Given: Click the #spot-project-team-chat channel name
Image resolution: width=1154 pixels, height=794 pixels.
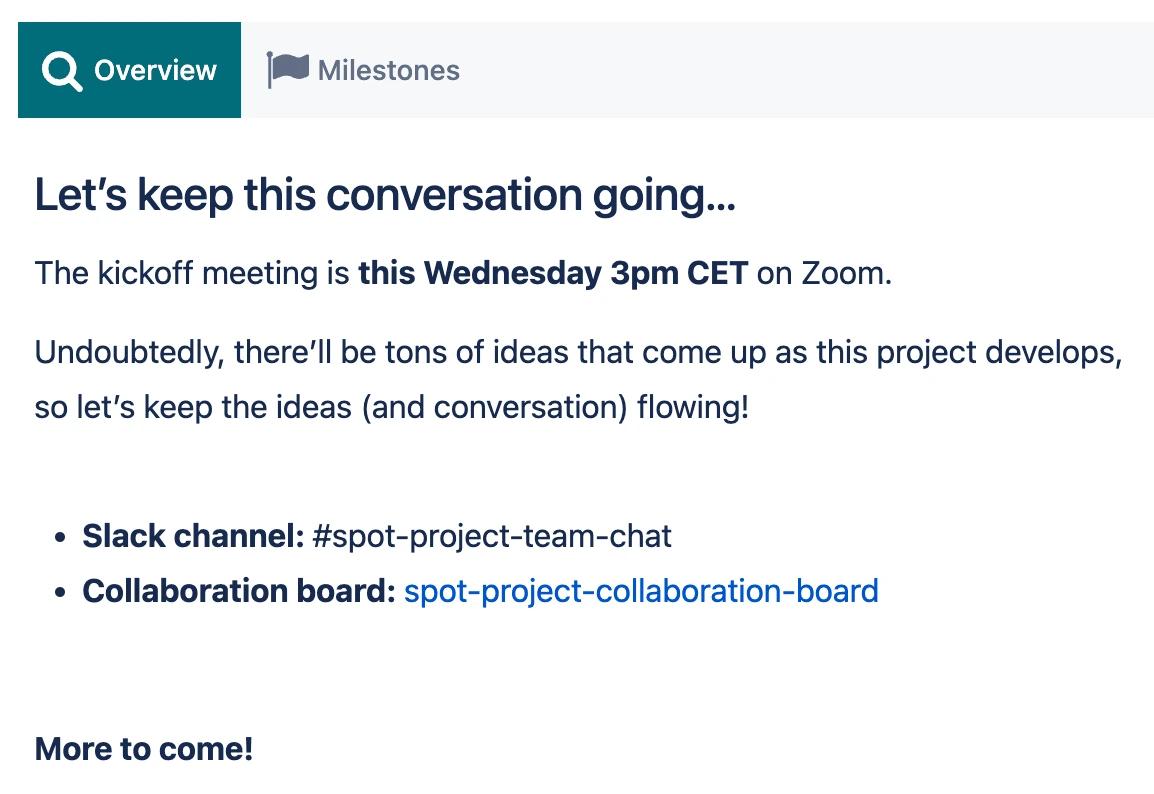Looking at the screenshot, I should 492,536.
